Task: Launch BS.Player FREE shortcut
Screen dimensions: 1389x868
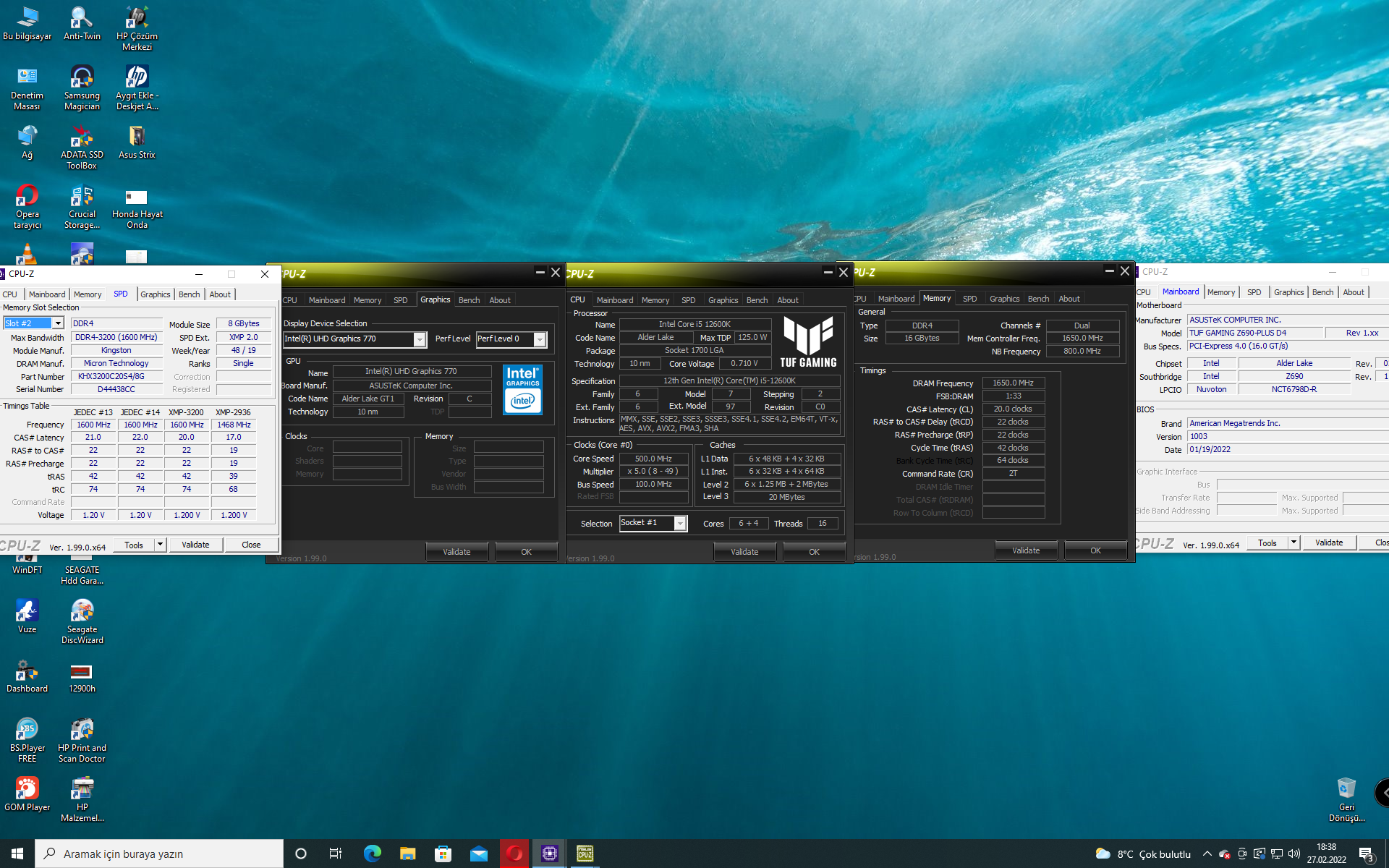Action: click(x=27, y=741)
